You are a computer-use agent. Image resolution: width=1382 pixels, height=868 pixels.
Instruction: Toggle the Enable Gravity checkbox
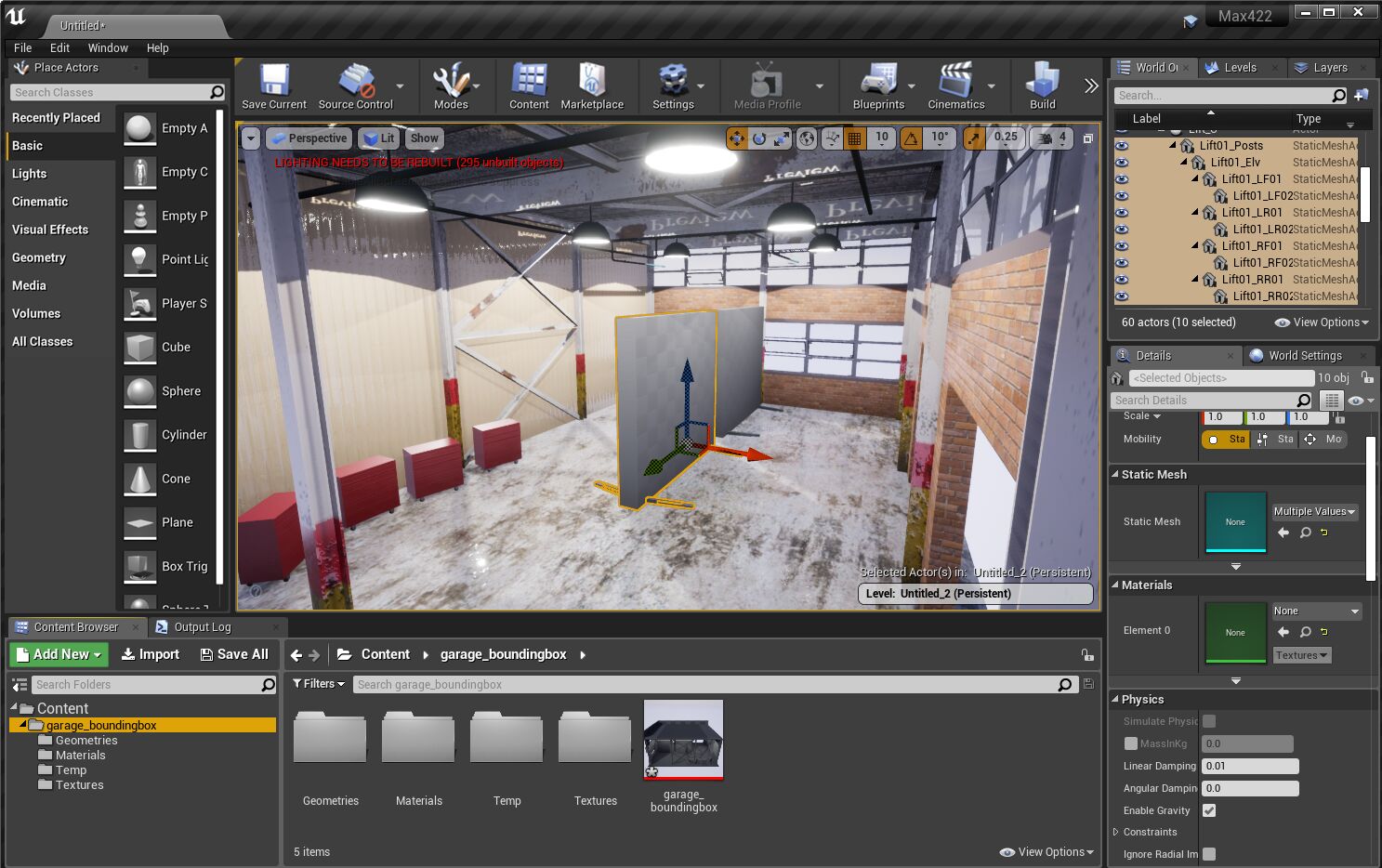[x=1209, y=810]
